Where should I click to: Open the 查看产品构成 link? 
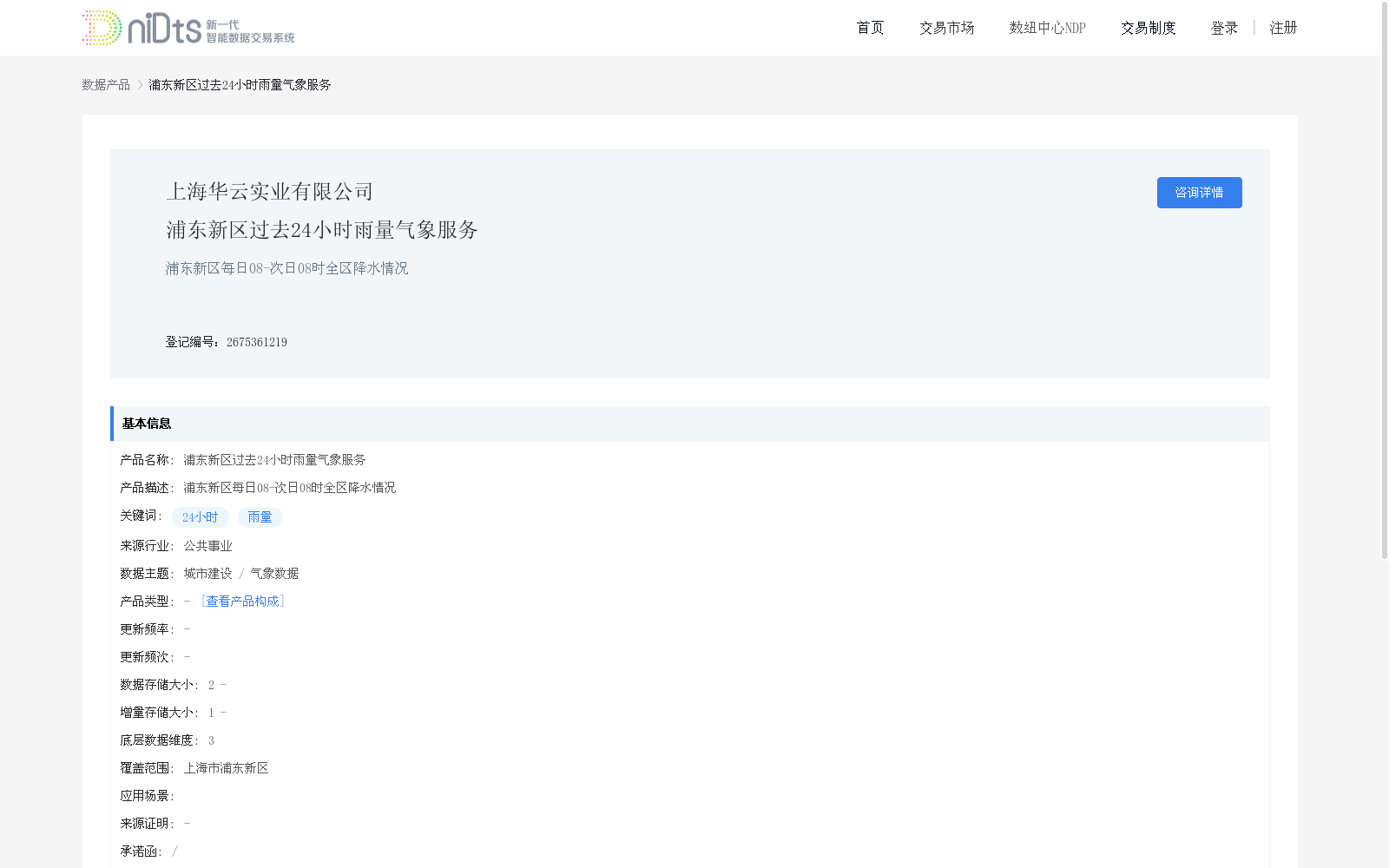coord(243,601)
